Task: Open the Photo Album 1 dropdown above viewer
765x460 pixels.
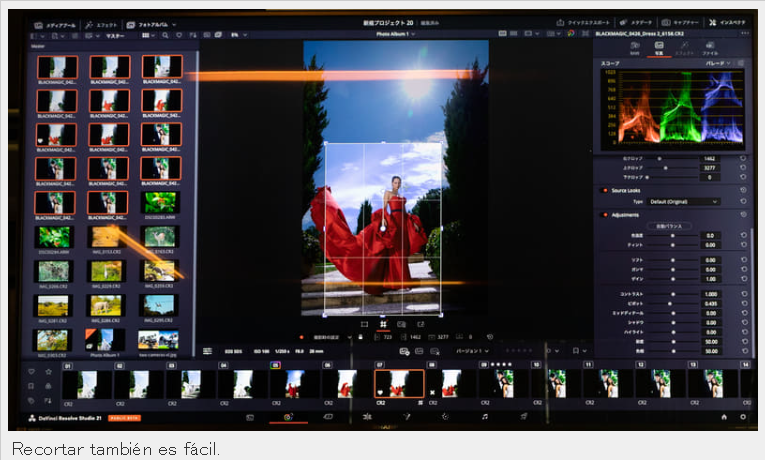Action: pyautogui.click(x=396, y=34)
